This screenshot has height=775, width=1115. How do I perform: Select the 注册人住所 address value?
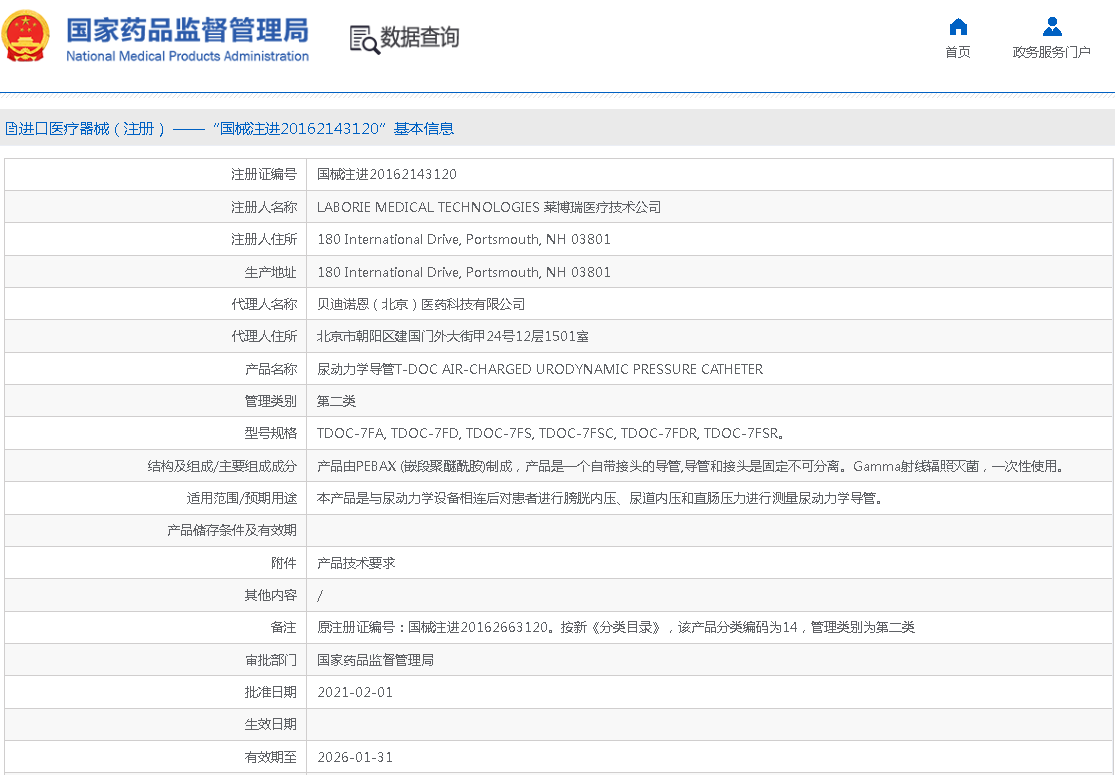pos(464,240)
